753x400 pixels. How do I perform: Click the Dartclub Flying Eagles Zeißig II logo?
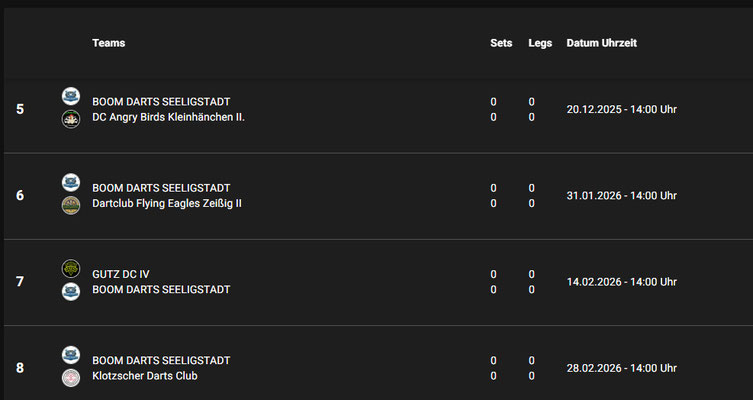(71, 205)
